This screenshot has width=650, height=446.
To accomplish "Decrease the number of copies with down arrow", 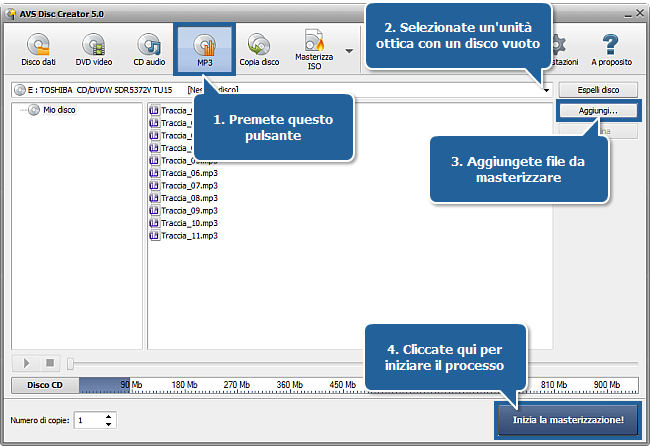I will tap(109, 424).
